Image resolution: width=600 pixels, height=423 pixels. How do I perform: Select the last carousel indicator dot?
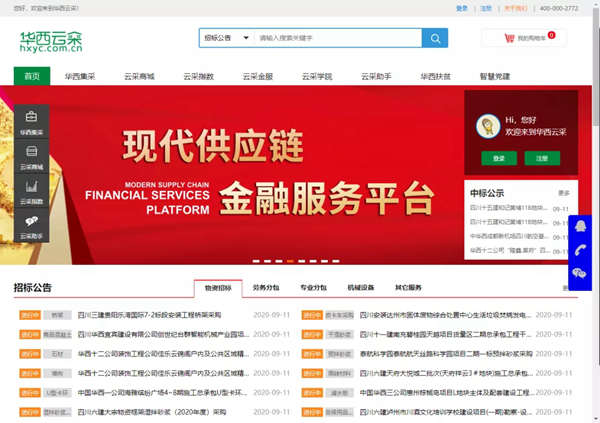[x=336, y=261]
